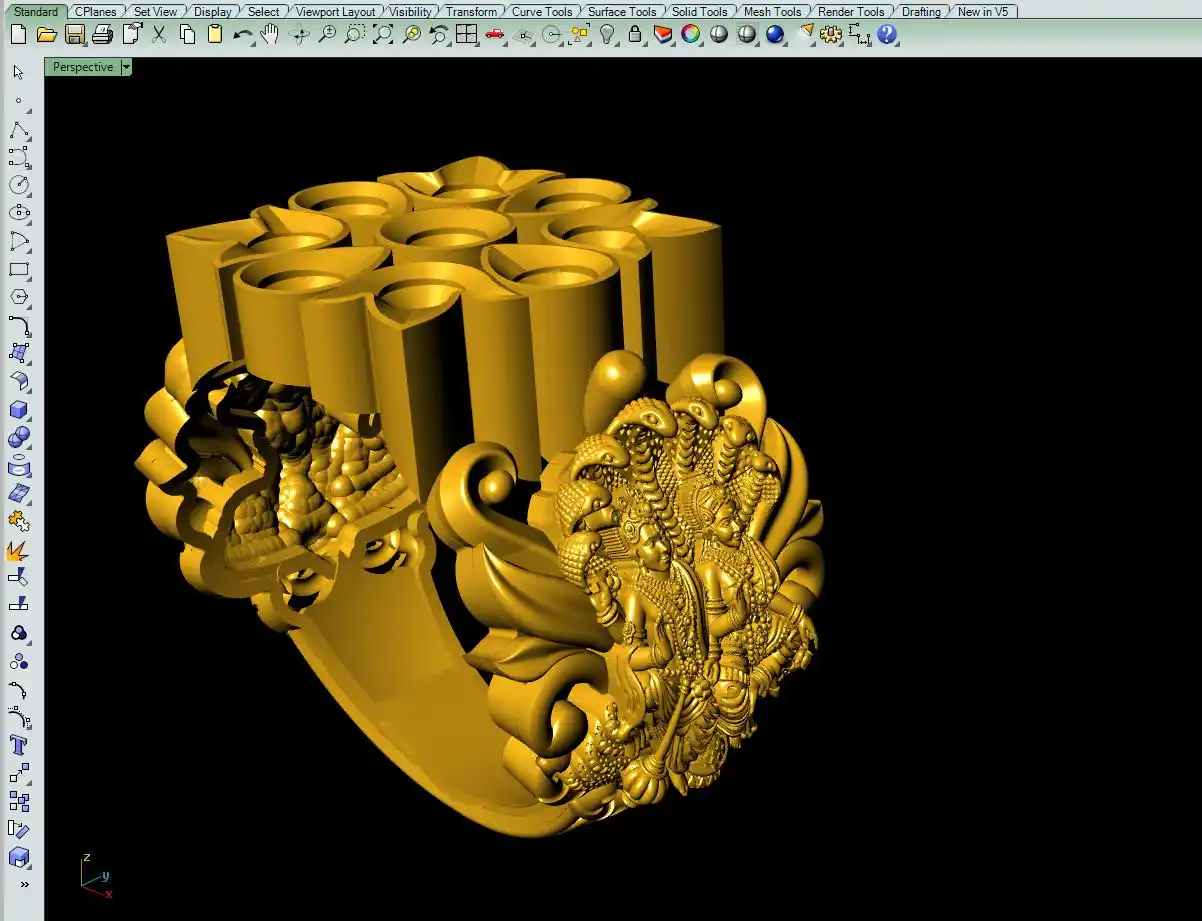Select the Circle drawing tool
The image size is (1202, 921).
(19, 185)
